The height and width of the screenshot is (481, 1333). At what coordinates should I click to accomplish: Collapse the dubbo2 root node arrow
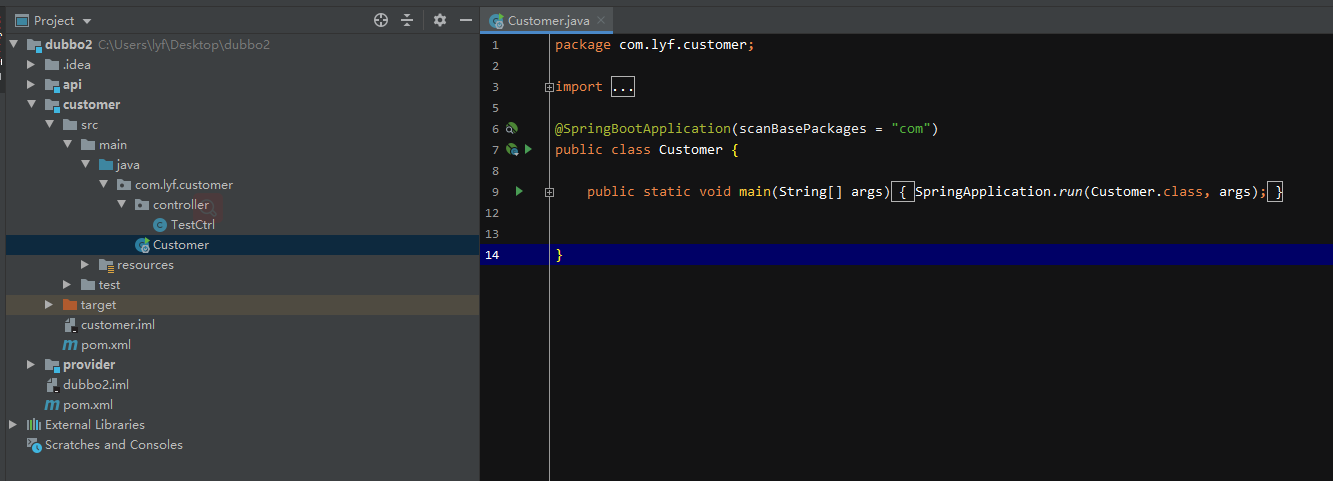click(13, 45)
